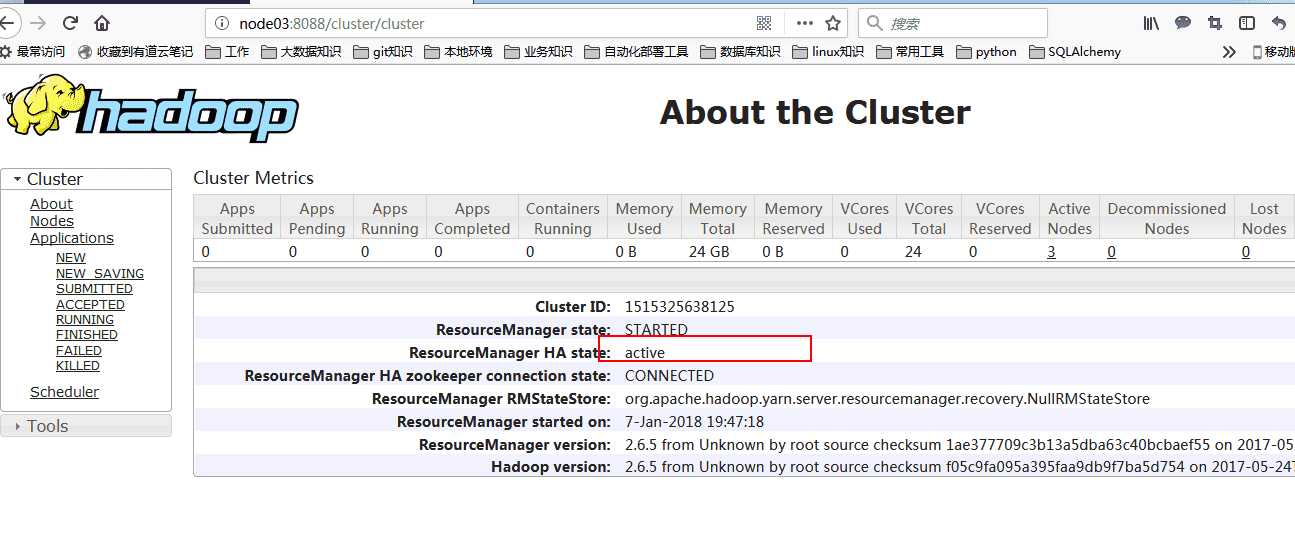Viewport: 1295px width, 534px height.
Task: Open site information icon in address bar
Action: (x=222, y=23)
